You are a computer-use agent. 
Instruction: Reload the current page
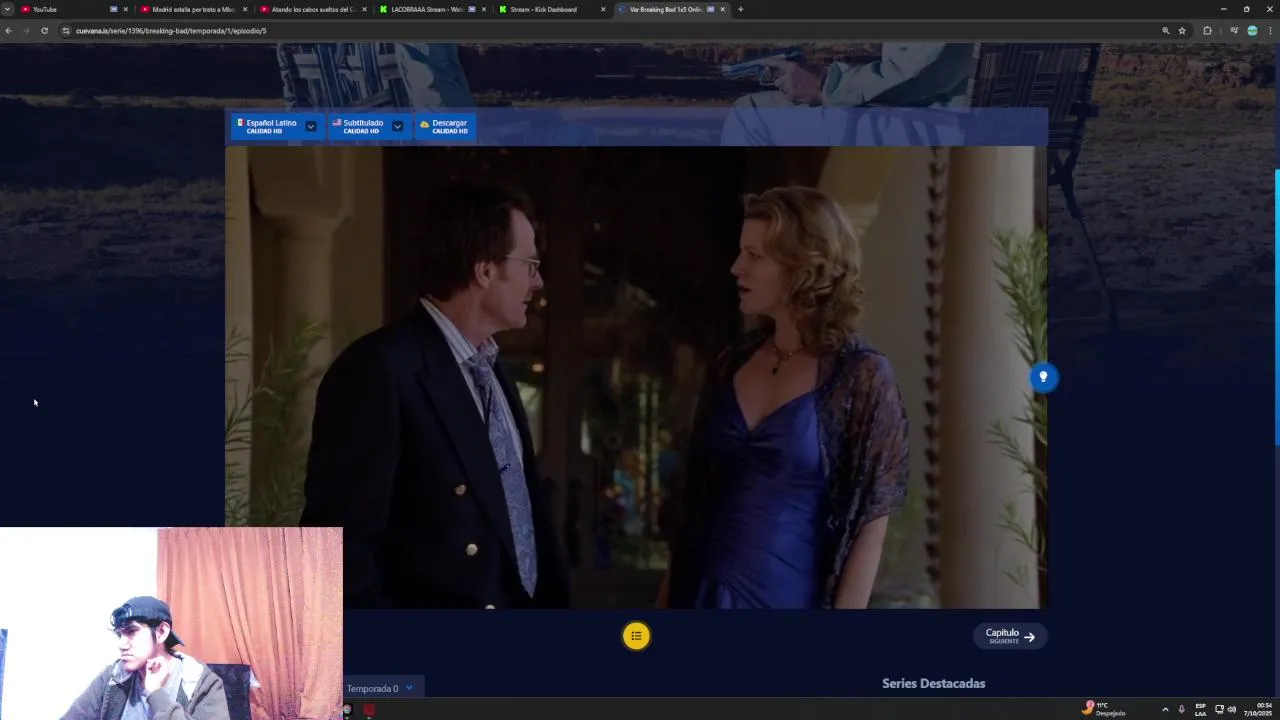(44, 31)
